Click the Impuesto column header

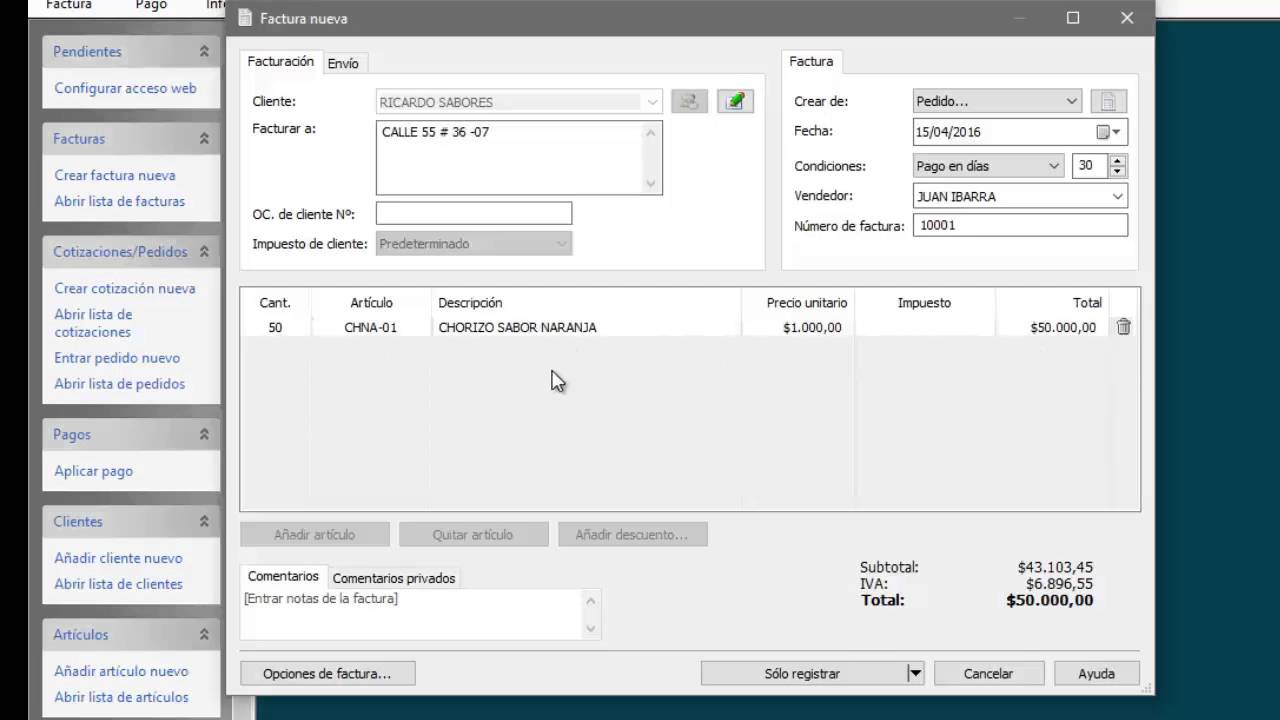tap(925, 302)
